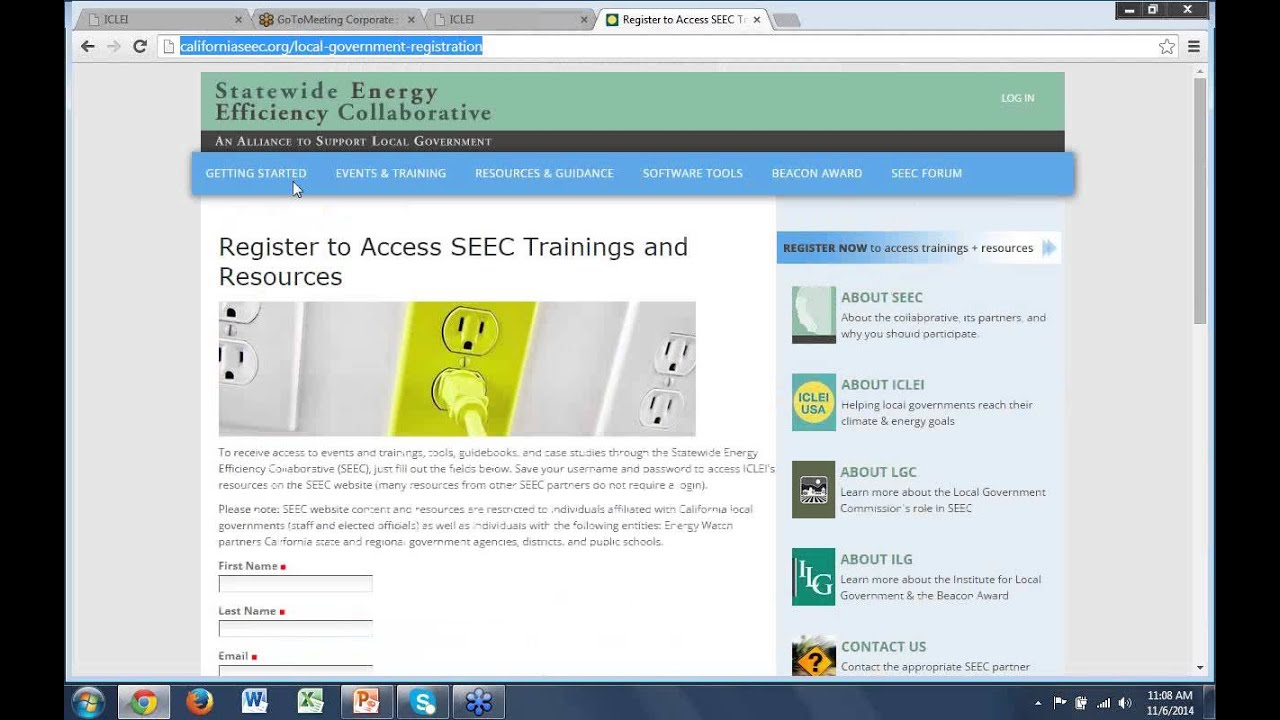Click the ICLEI USA logo icon
Viewport: 1280px width, 720px height.
click(x=814, y=402)
